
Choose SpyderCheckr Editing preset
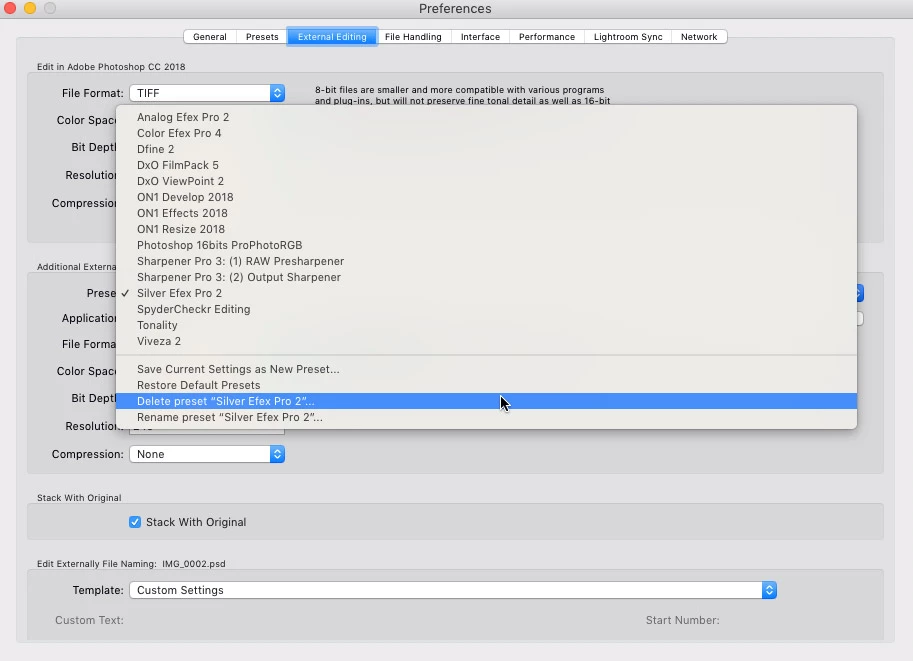486,309
